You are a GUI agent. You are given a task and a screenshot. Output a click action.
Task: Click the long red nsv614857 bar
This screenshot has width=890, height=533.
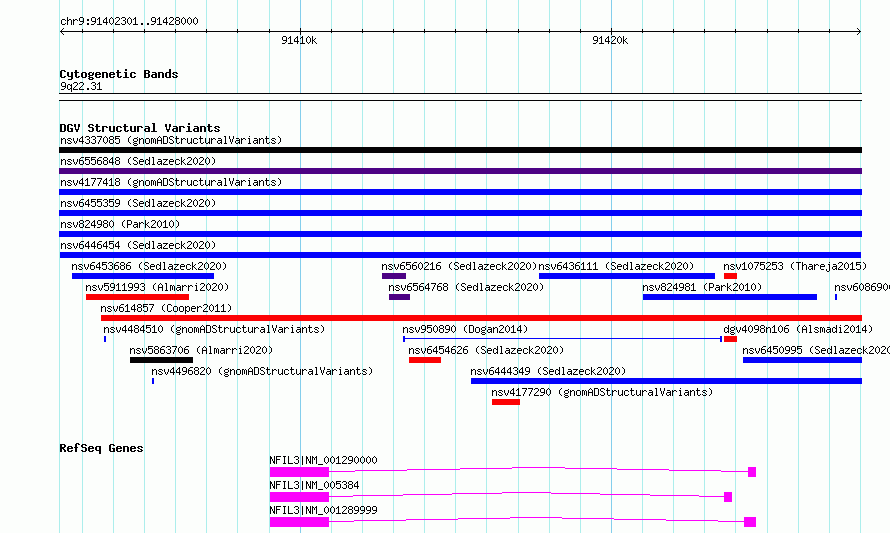[x=481, y=318]
